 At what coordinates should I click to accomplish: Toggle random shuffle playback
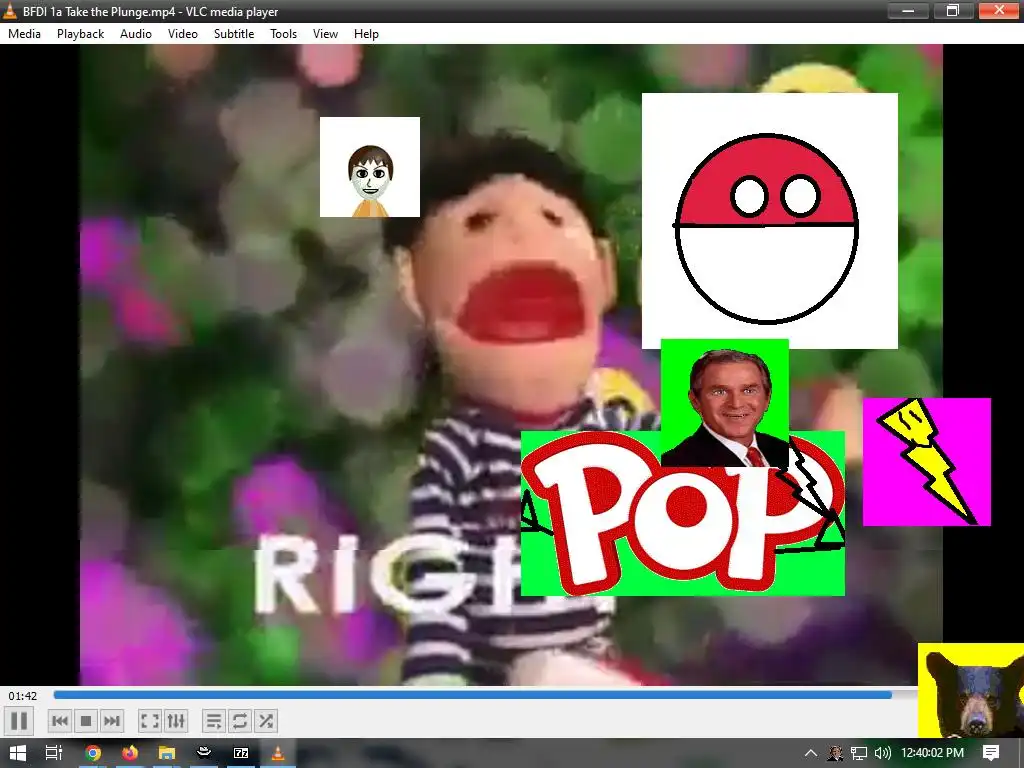click(266, 721)
